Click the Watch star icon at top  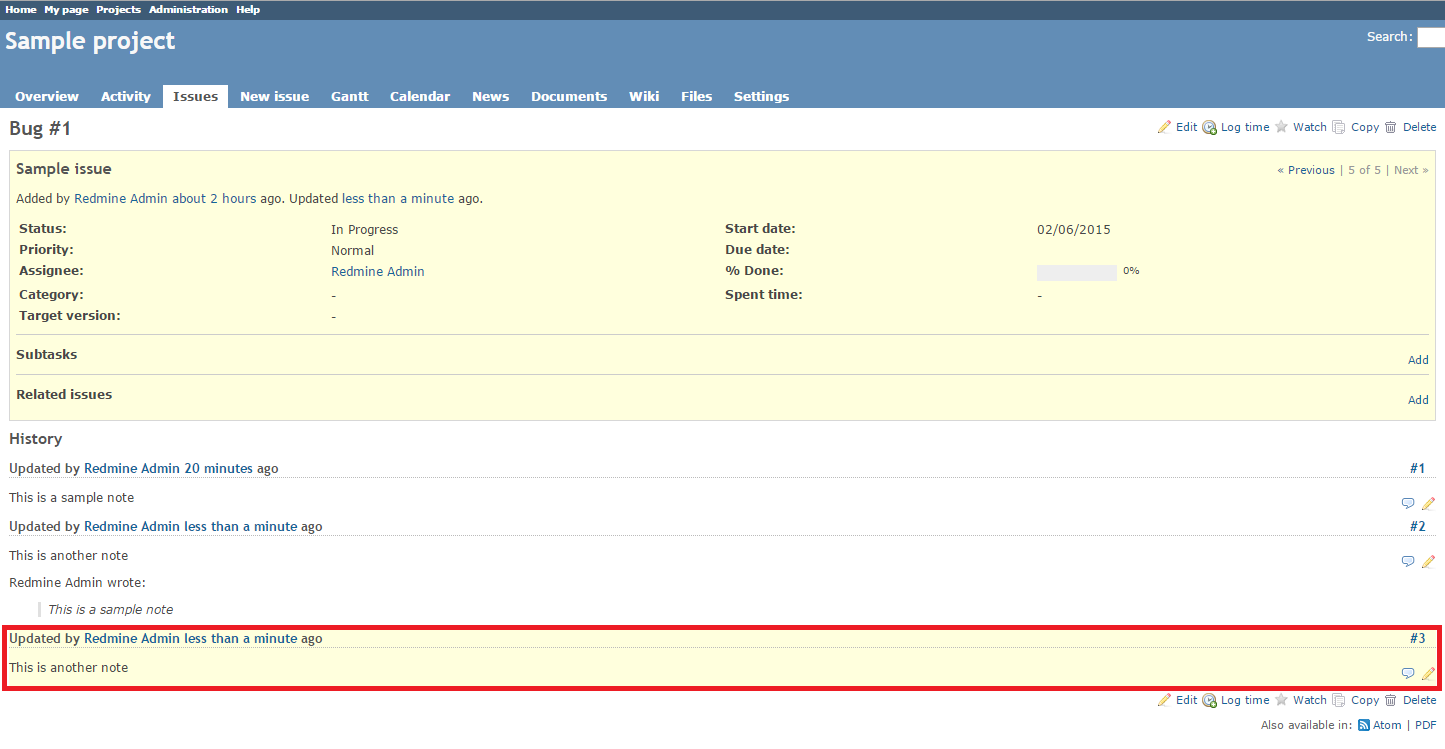point(1281,127)
